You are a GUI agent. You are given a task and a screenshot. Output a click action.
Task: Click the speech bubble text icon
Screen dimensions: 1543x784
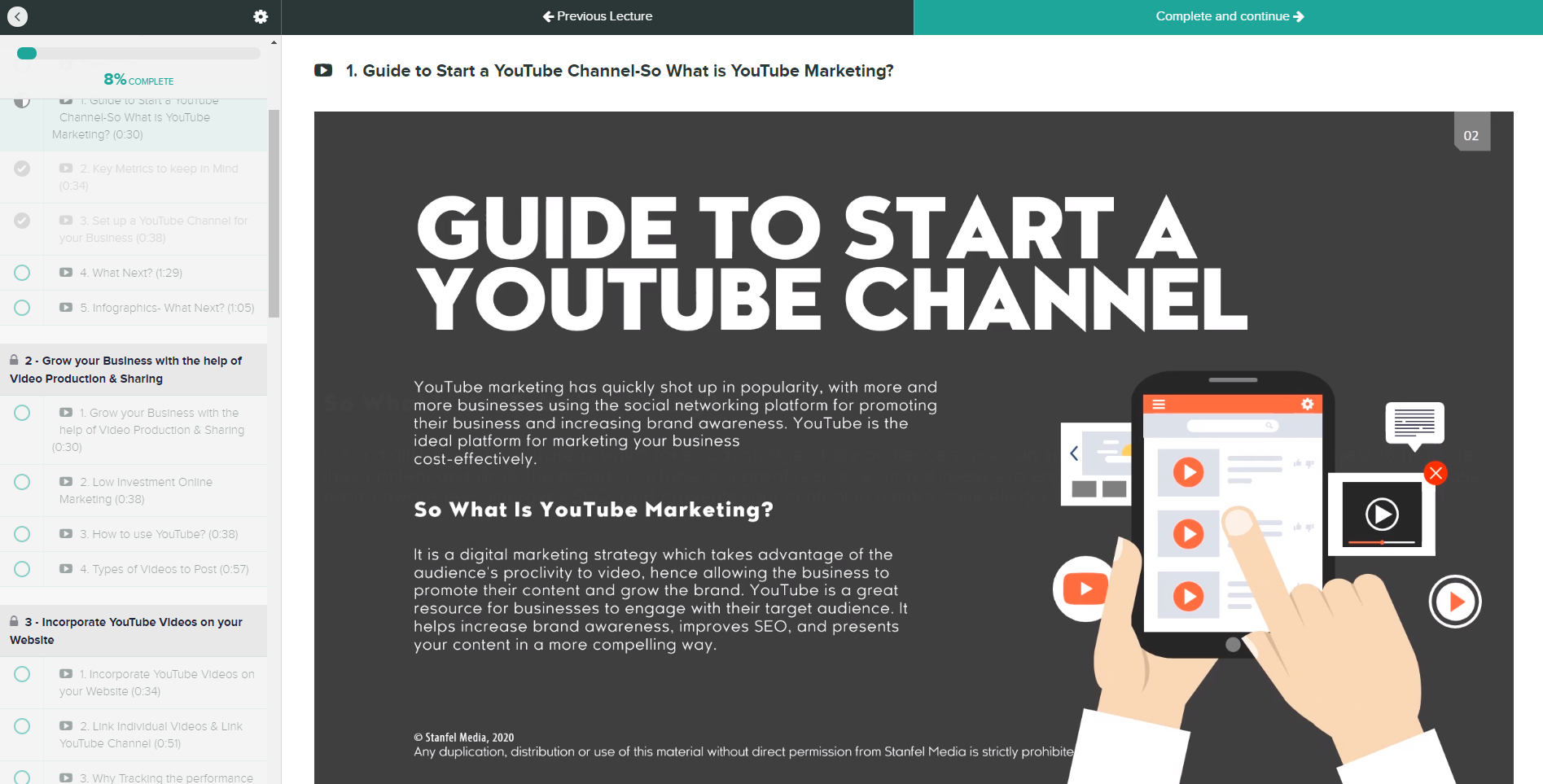[1415, 425]
